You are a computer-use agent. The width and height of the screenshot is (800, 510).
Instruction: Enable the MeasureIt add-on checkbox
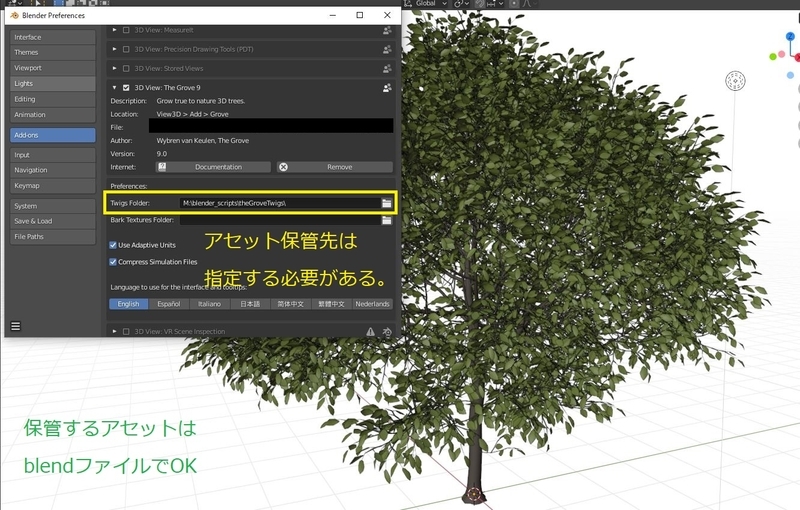(x=126, y=30)
